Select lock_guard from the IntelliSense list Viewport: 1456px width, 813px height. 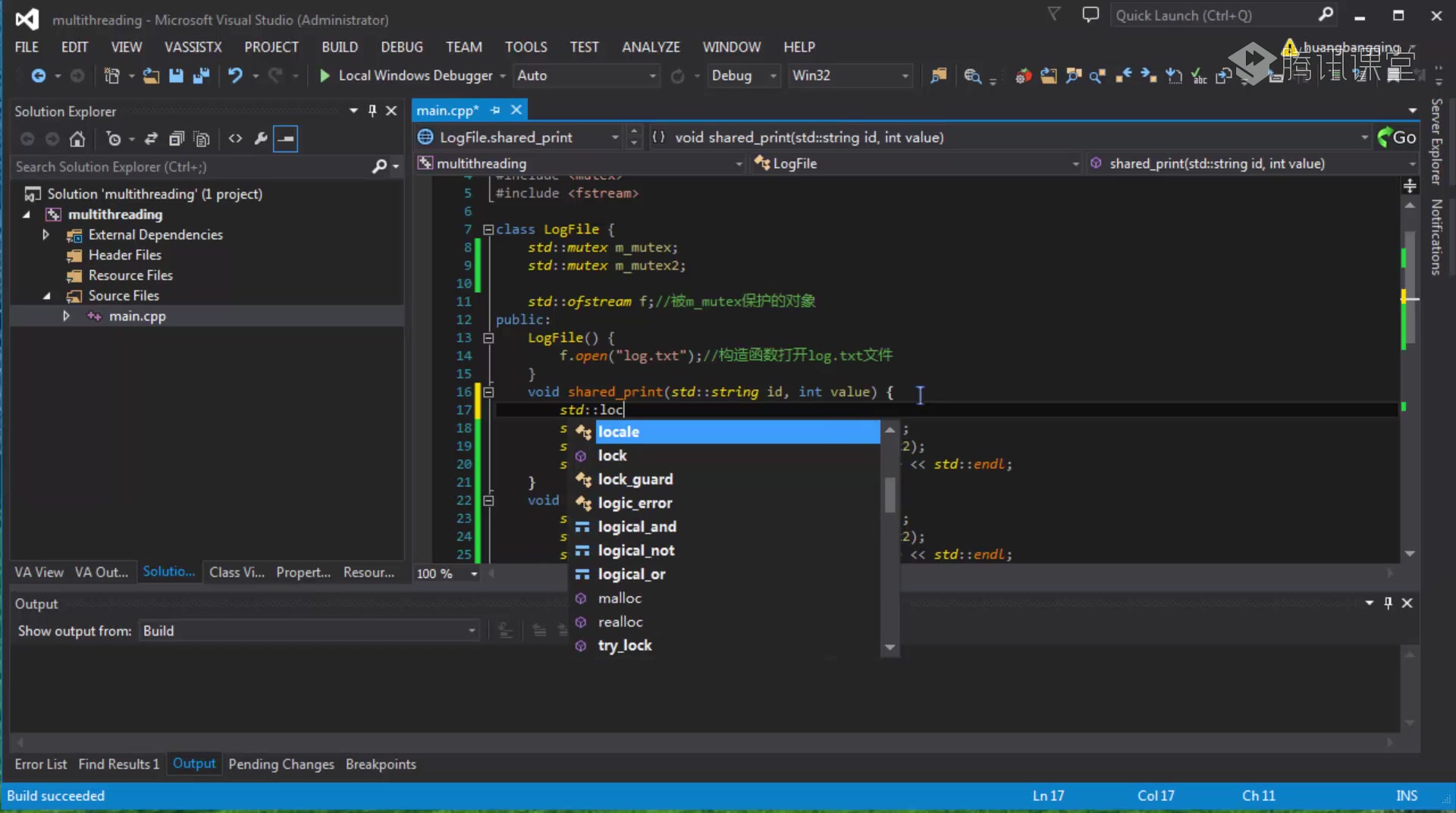(635, 479)
